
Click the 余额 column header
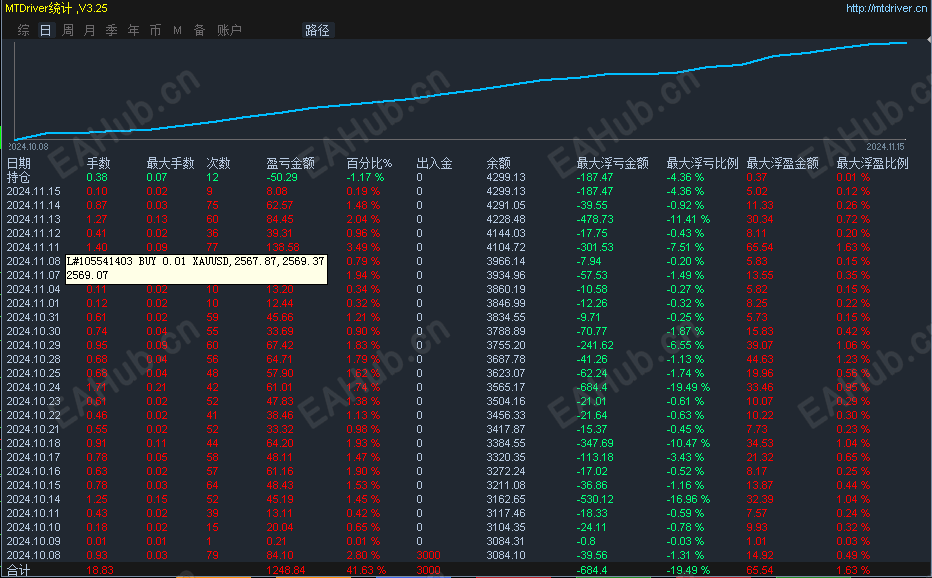498,163
